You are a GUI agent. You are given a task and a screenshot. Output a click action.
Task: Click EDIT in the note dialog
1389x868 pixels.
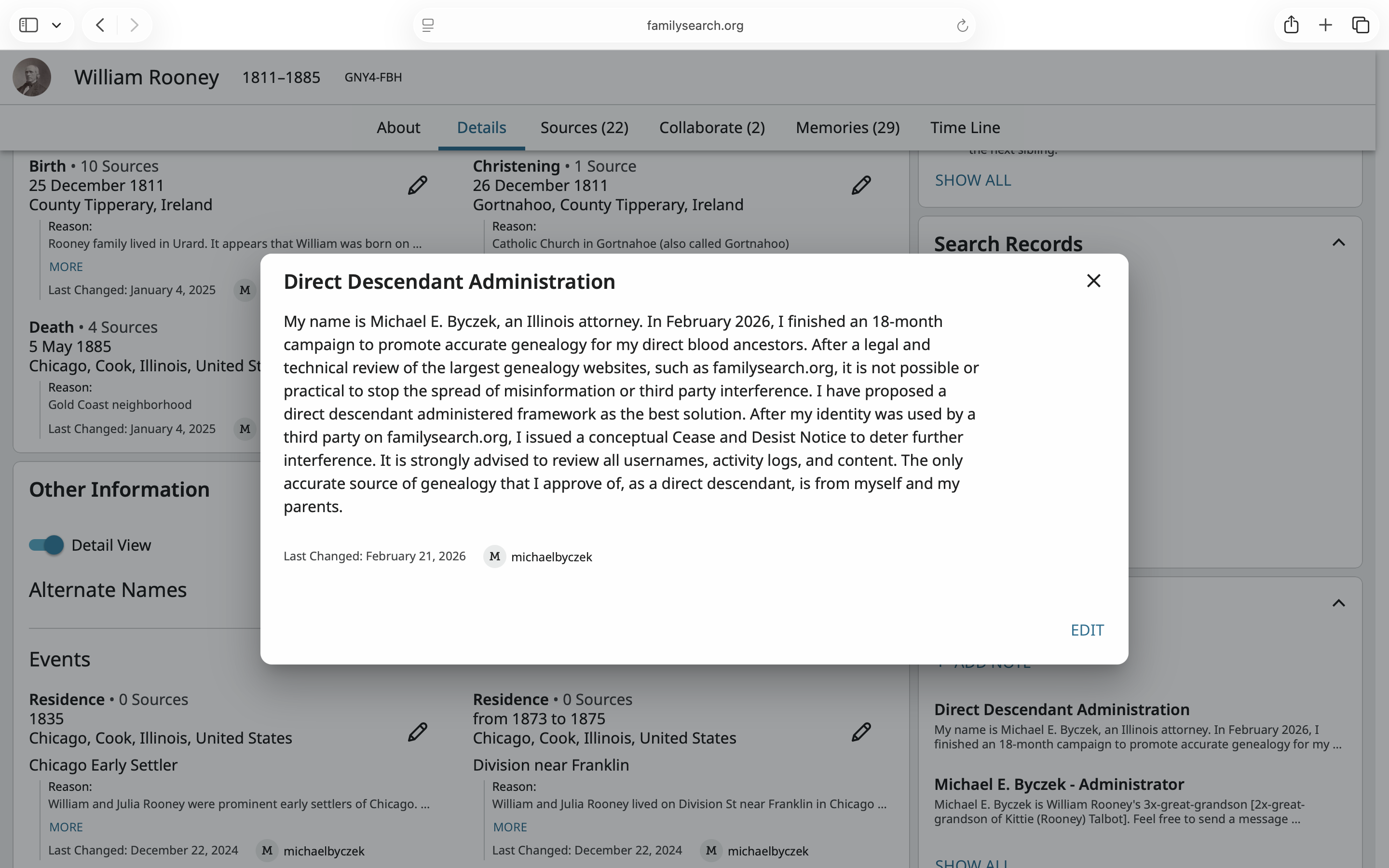point(1087,630)
